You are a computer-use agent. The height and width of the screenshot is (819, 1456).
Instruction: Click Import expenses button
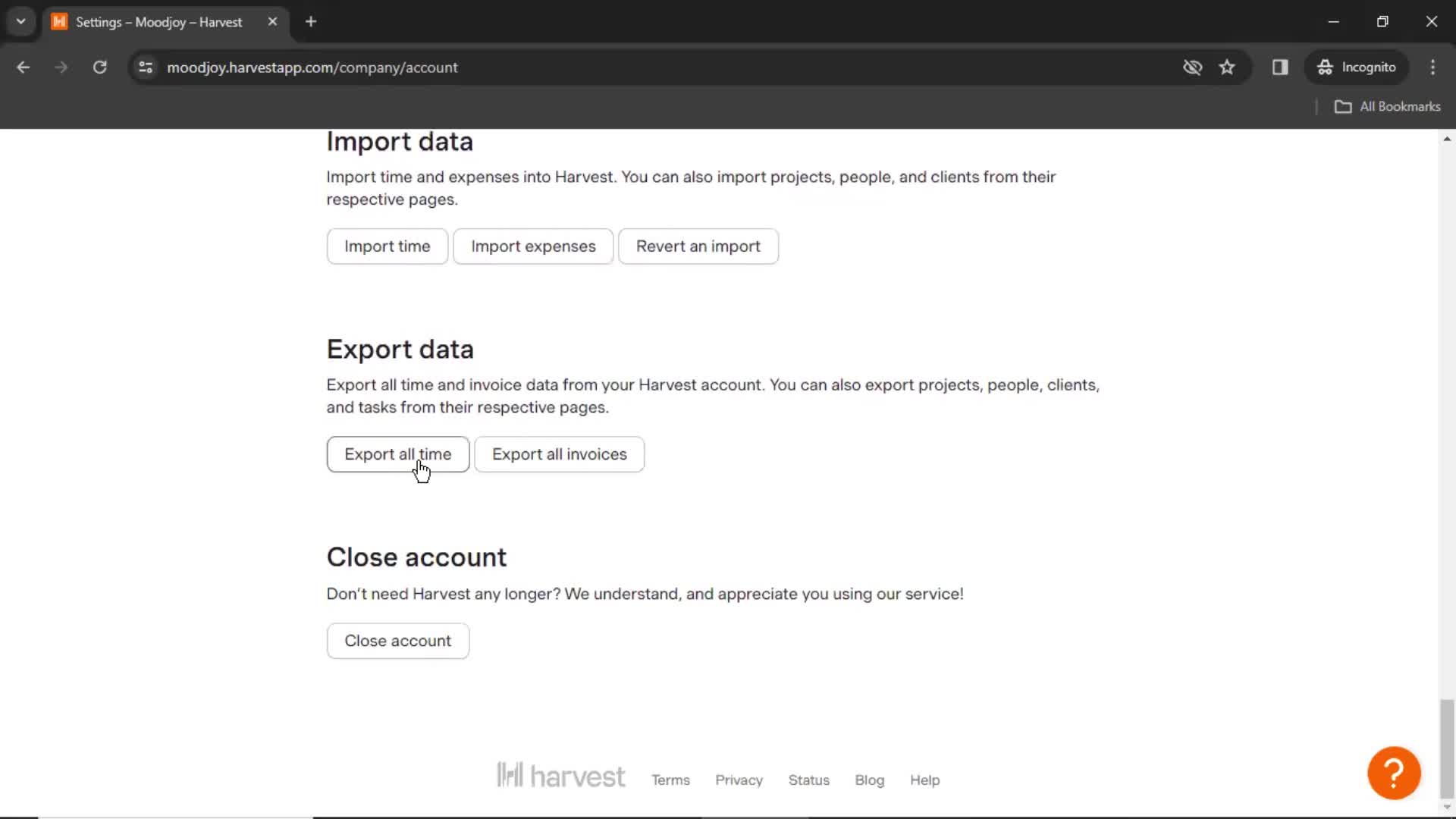click(534, 246)
